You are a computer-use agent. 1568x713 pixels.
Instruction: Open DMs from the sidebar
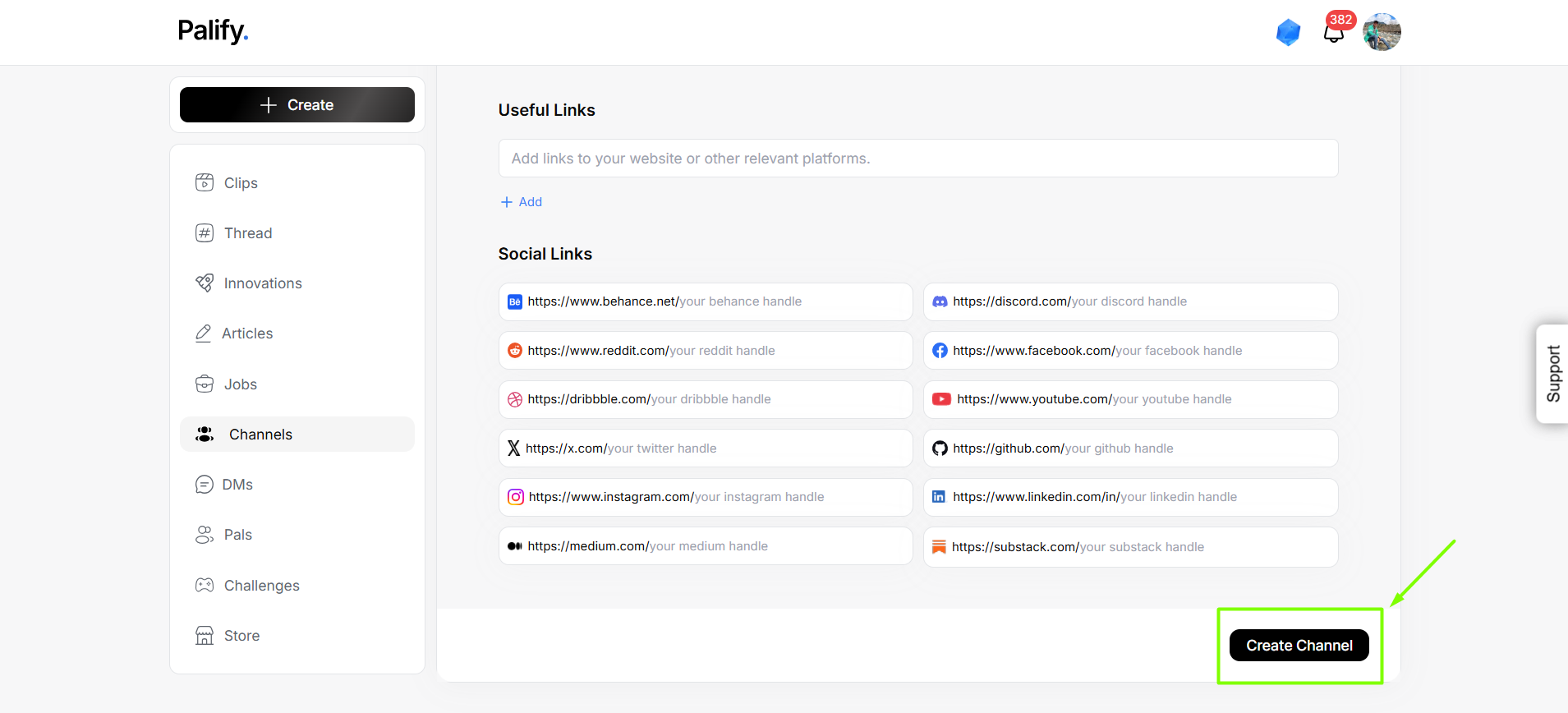pos(297,484)
